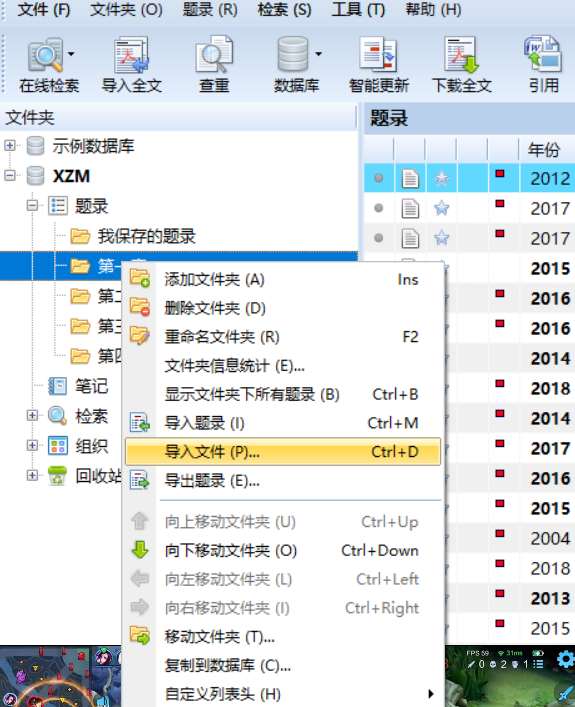Viewport: 575px width, 707px height.
Task: Open 自定义列表头 (H) submenu arrow
Action: tap(431, 694)
